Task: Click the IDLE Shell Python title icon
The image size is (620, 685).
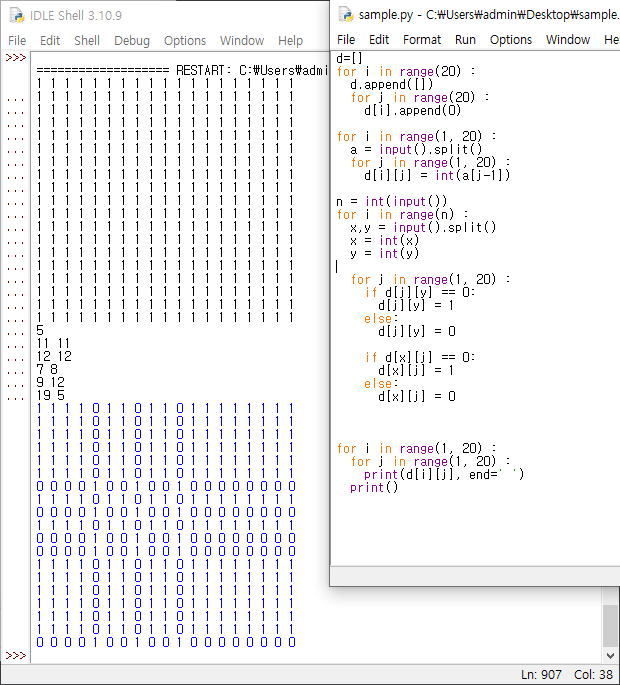Action: (17, 15)
